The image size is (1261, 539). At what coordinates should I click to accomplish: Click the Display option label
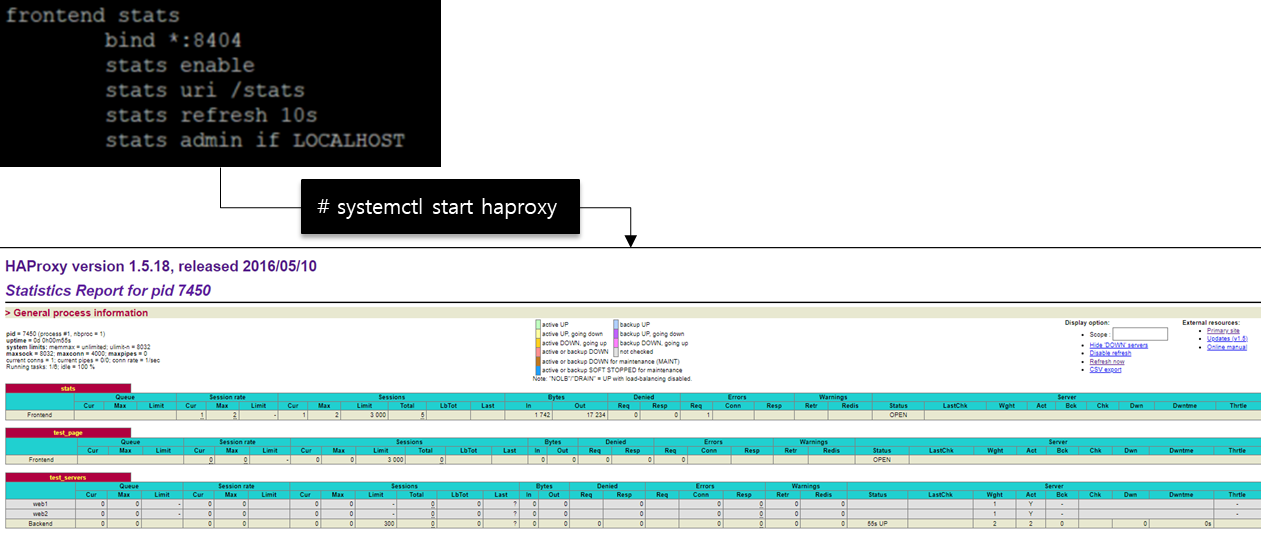1087,323
